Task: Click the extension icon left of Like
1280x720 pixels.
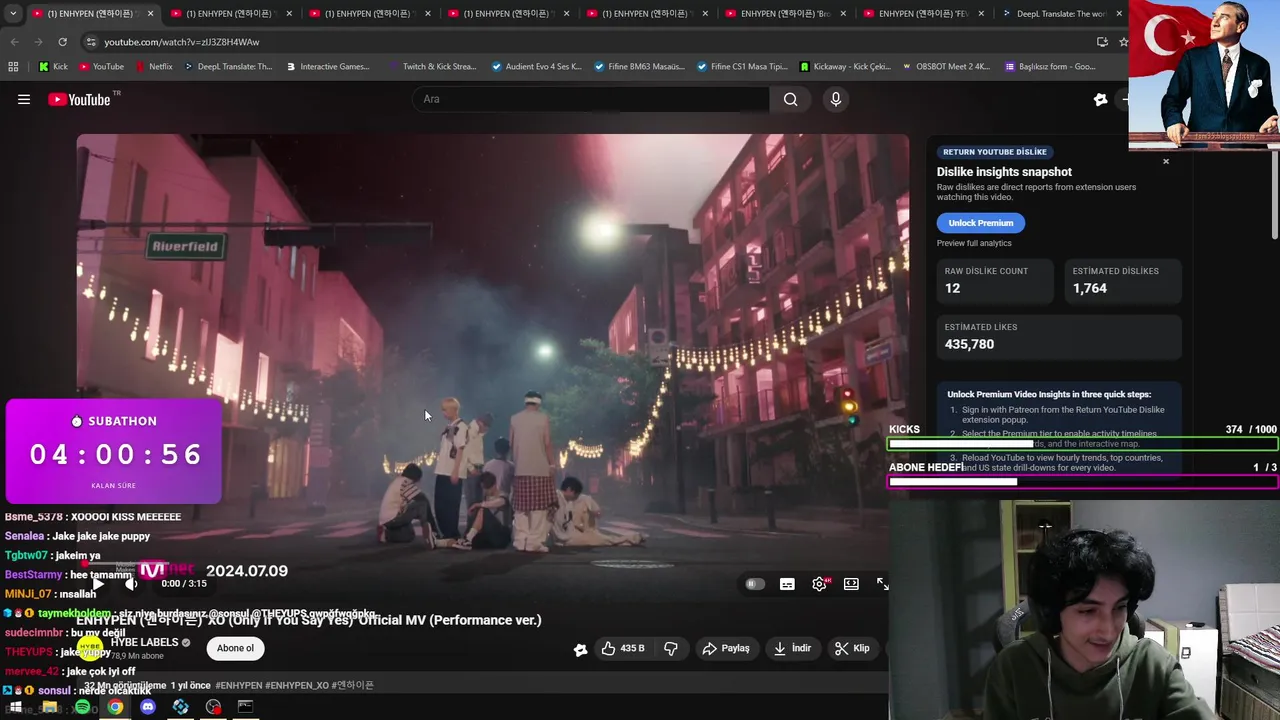Action: [x=580, y=649]
